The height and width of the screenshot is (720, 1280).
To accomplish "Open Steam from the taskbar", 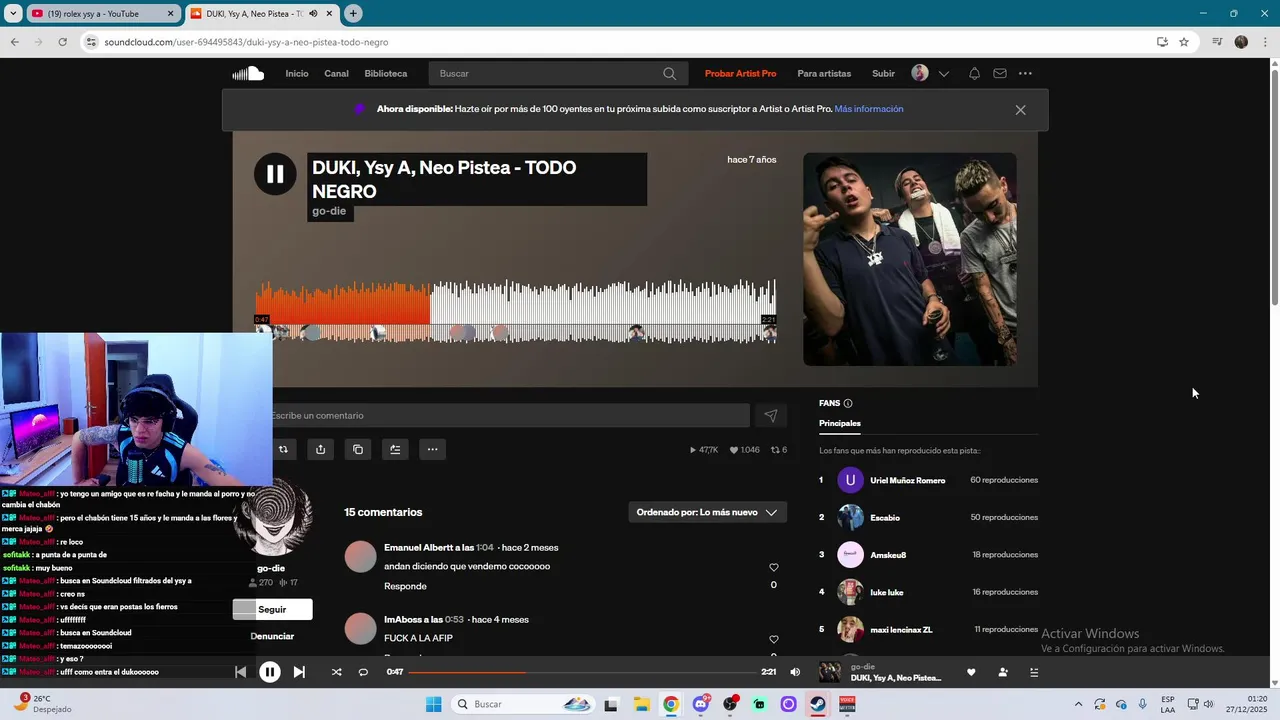I will click(x=817, y=704).
